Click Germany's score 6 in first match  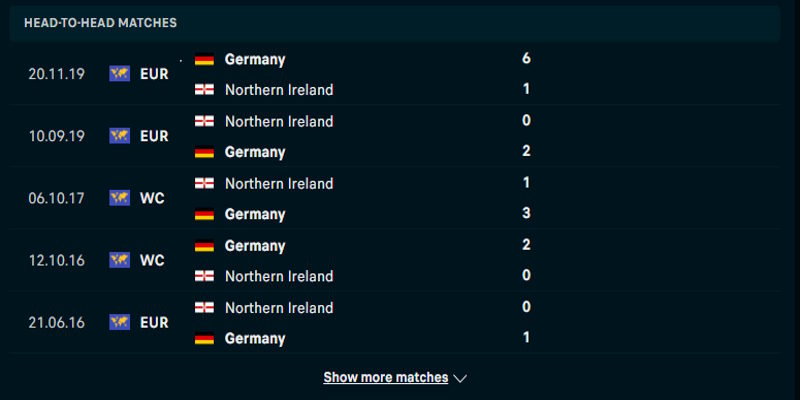click(x=526, y=58)
